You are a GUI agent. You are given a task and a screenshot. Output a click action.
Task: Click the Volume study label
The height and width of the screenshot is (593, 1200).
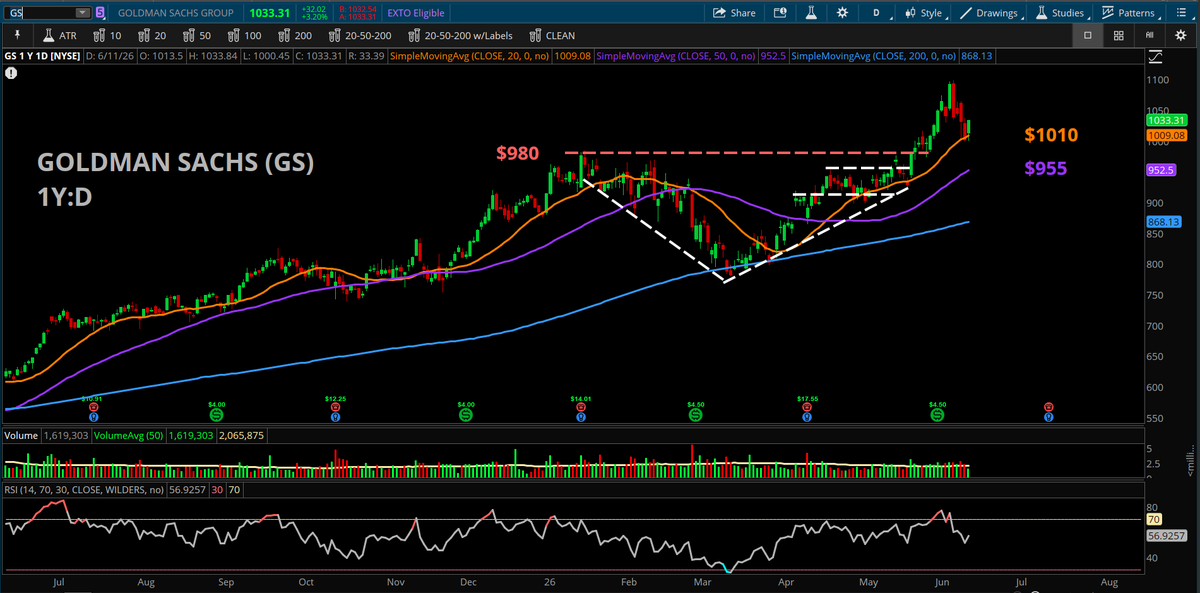click(x=21, y=436)
